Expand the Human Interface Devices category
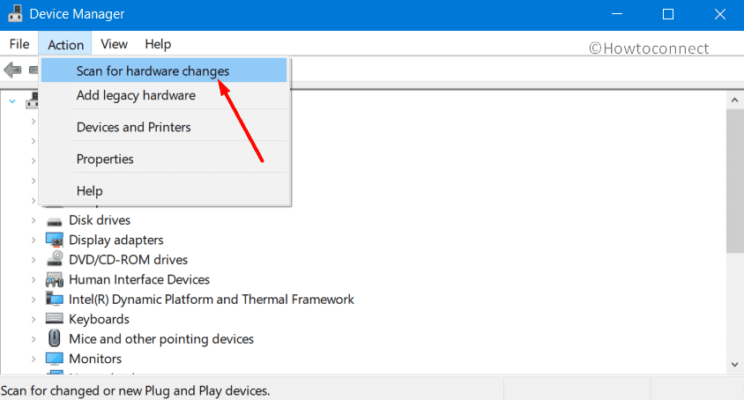 [x=33, y=280]
